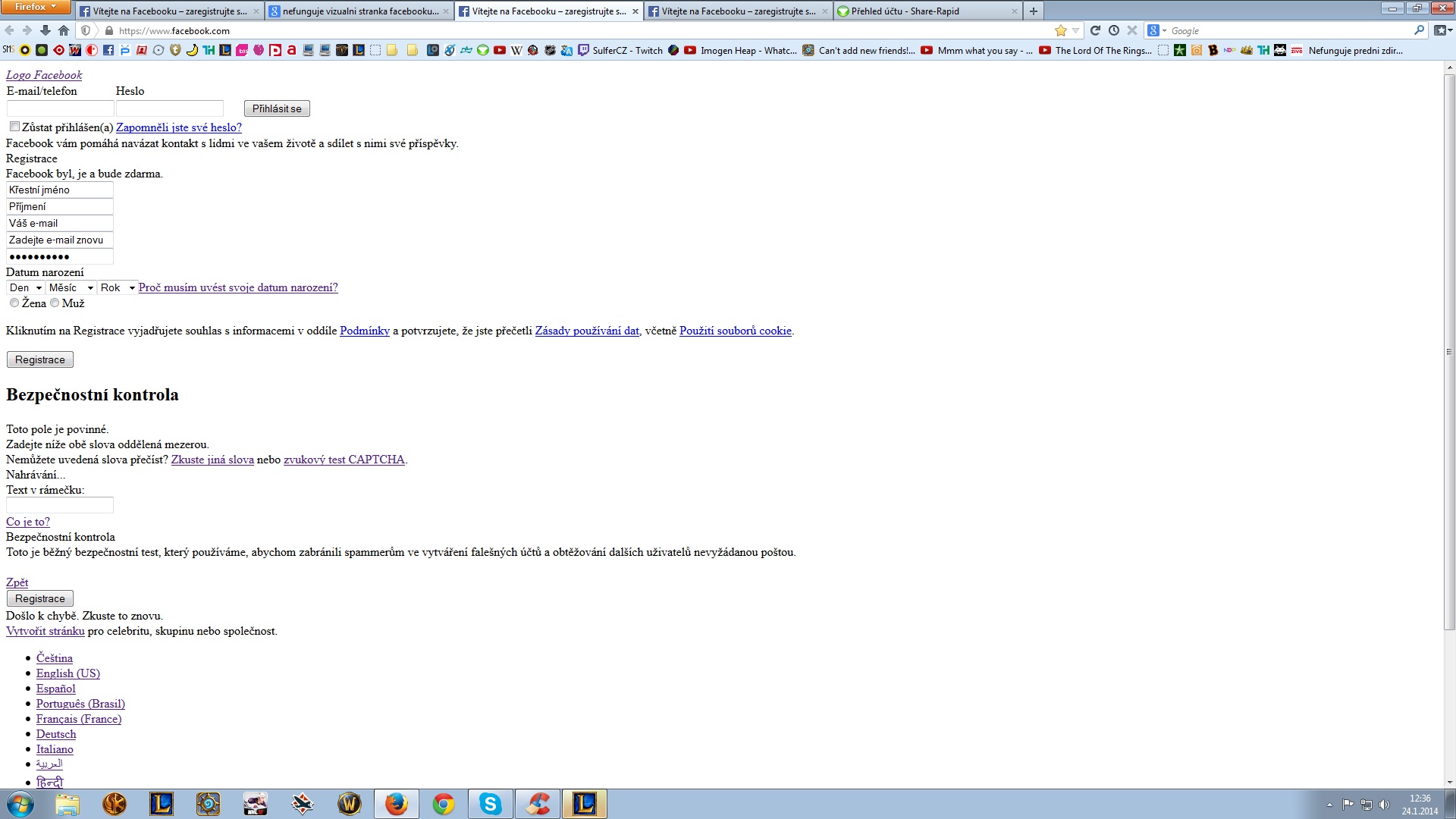Screen dimensions: 1456x819
Task: Follow the Zapomněli jste své heslo? link
Action: click(x=179, y=127)
